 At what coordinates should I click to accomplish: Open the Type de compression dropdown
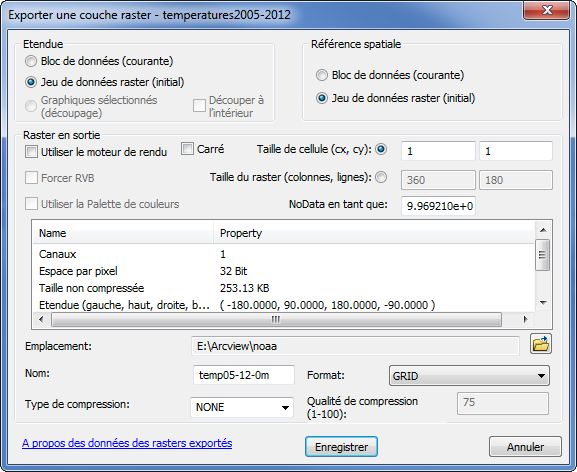click(x=242, y=407)
